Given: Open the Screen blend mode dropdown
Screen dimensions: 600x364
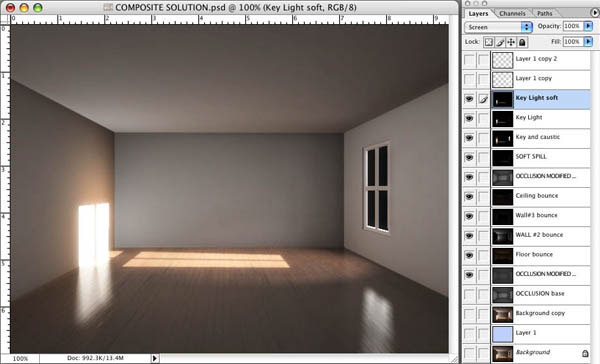Looking at the screenshot, I should click(498, 27).
